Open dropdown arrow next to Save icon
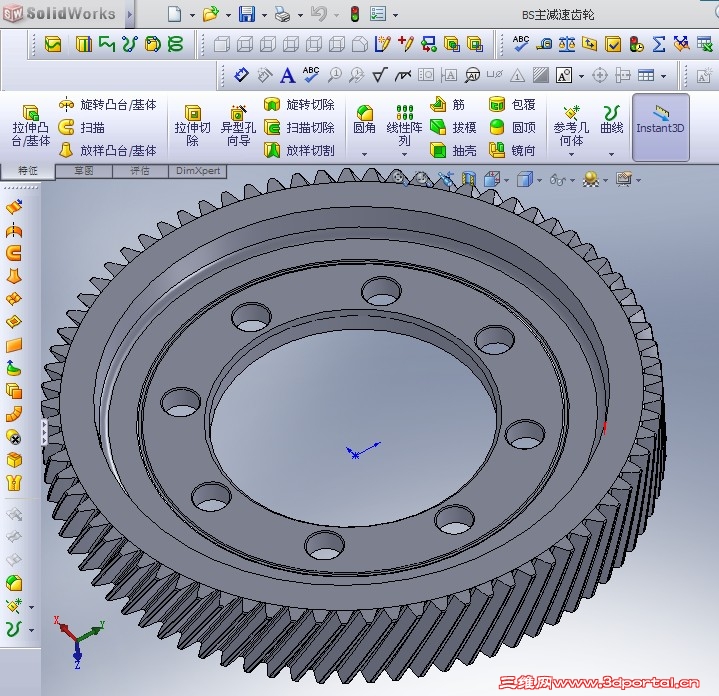719x696 pixels. (264, 15)
